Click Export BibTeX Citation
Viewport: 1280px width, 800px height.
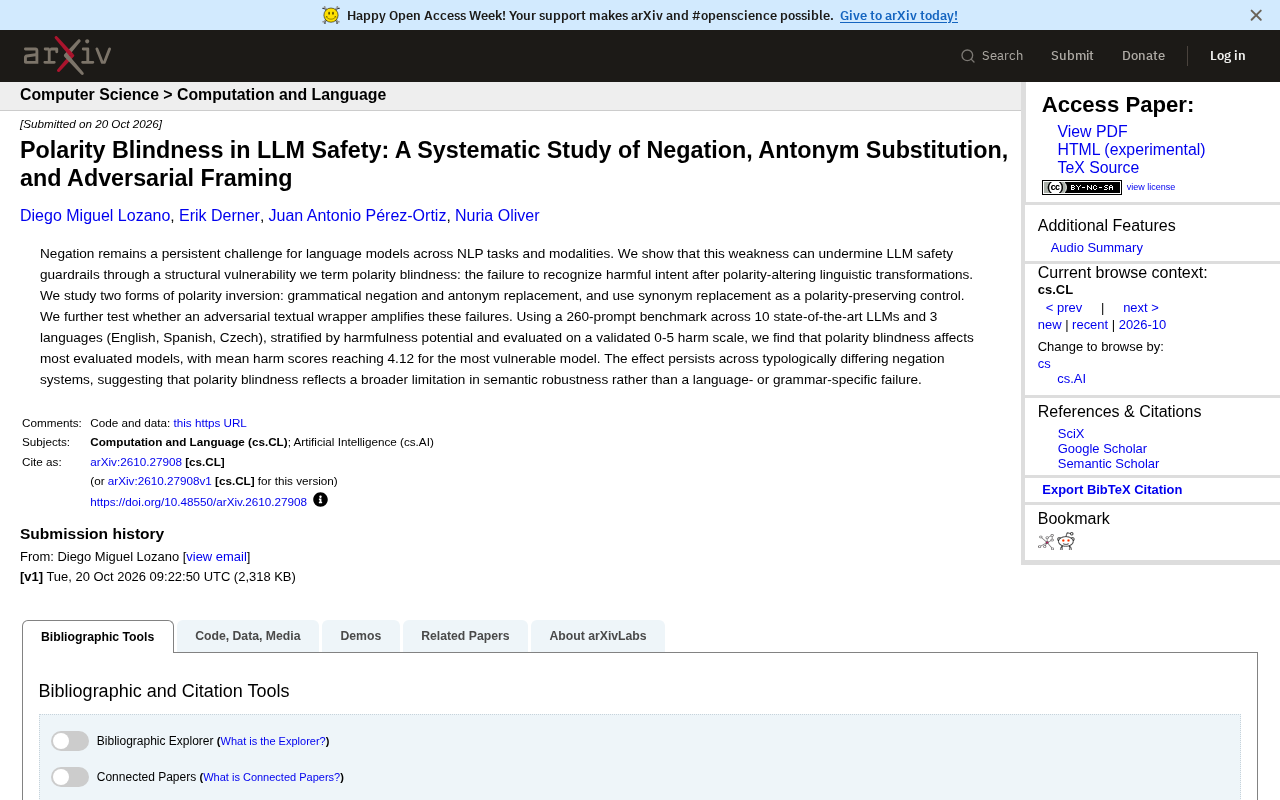click(1112, 490)
